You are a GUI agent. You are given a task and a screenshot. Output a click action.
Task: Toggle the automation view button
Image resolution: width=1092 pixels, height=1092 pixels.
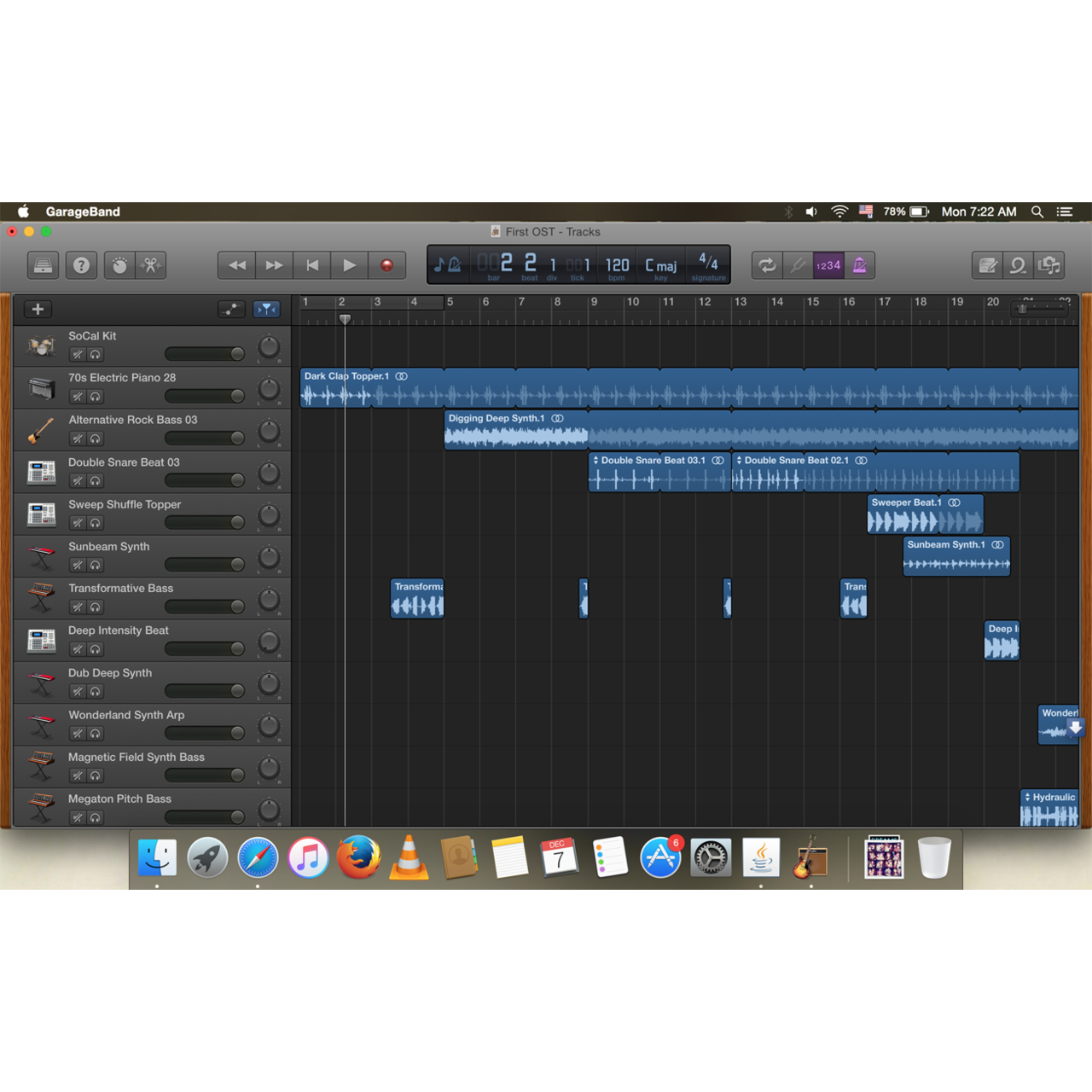(x=231, y=309)
